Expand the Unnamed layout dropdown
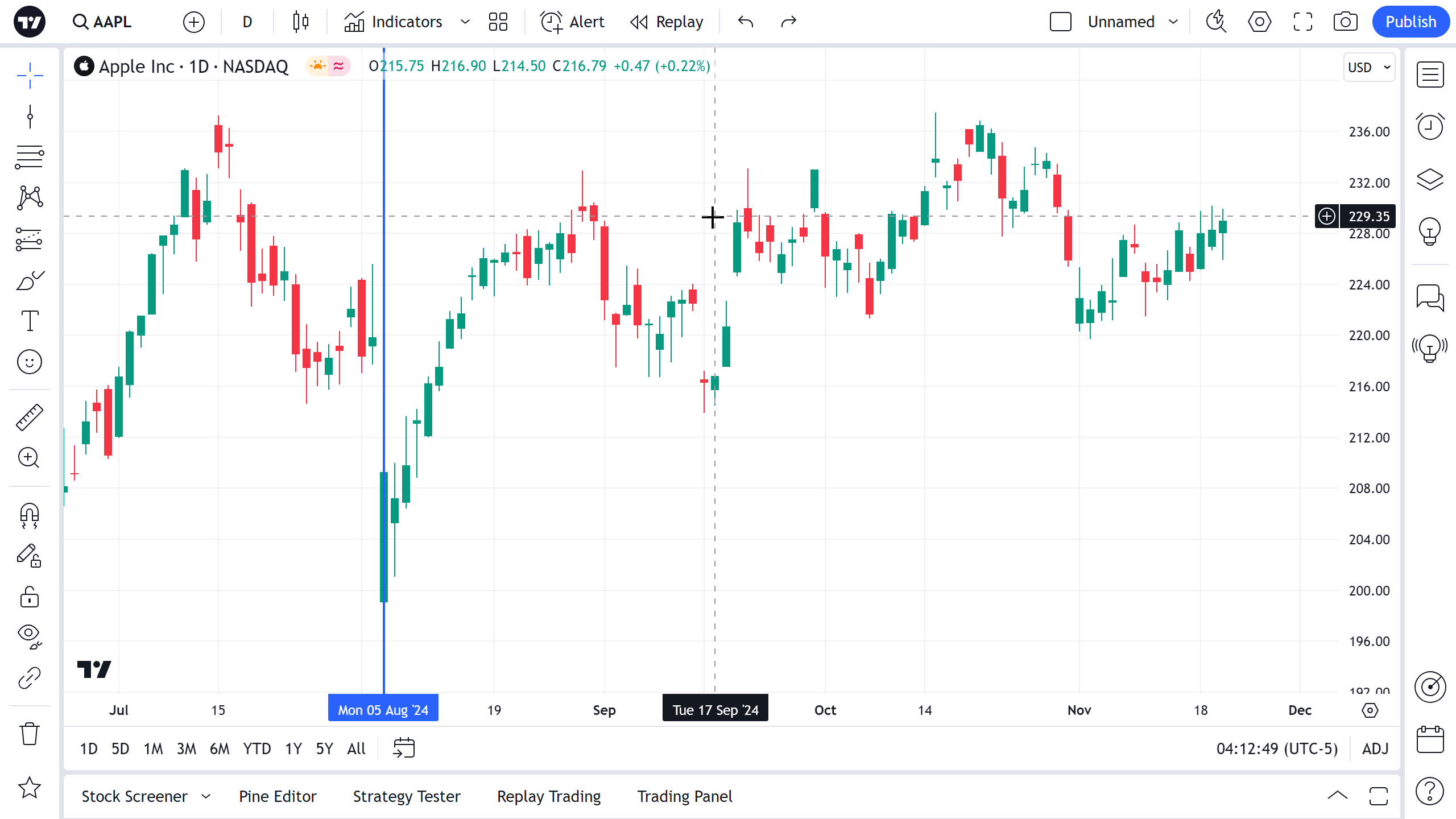Image resolution: width=1456 pixels, height=819 pixels. 1173,22
